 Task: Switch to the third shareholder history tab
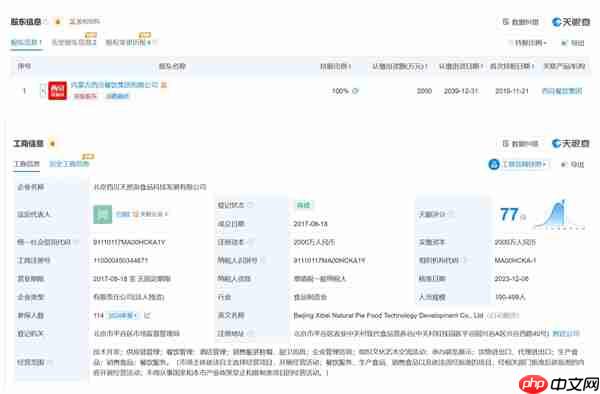point(129,42)
